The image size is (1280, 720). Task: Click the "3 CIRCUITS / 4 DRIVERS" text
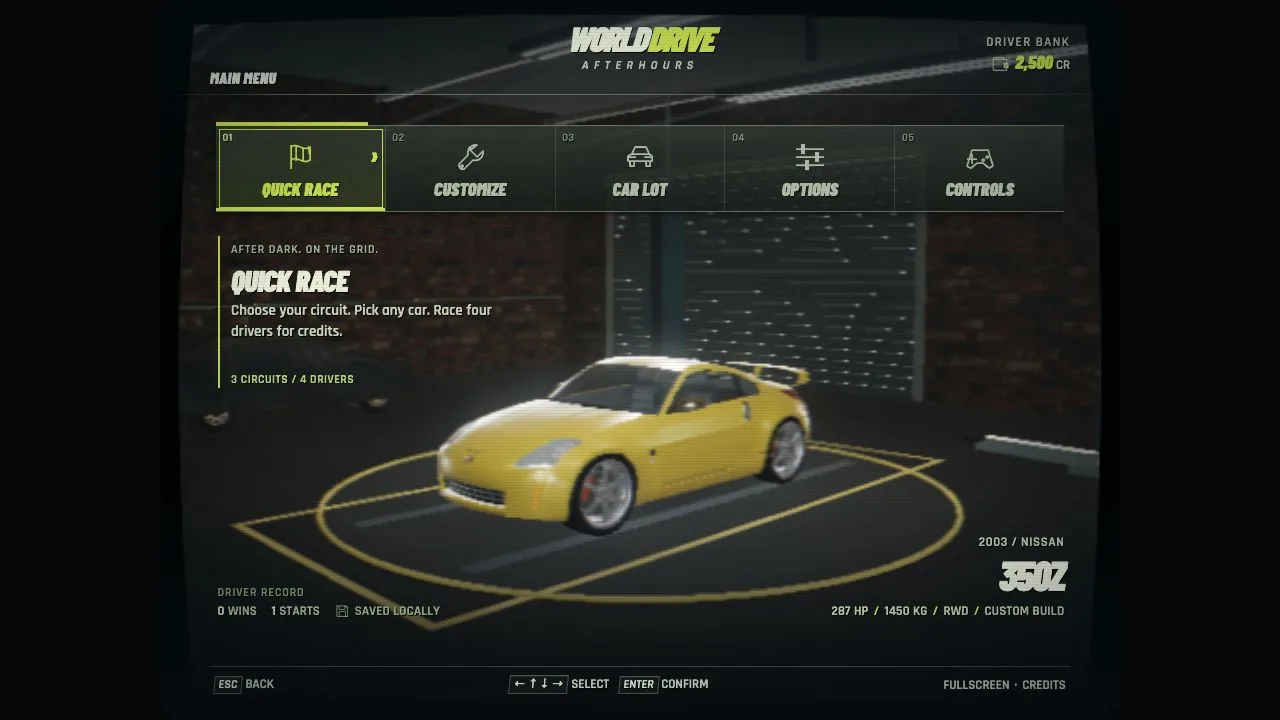[292, 379]
